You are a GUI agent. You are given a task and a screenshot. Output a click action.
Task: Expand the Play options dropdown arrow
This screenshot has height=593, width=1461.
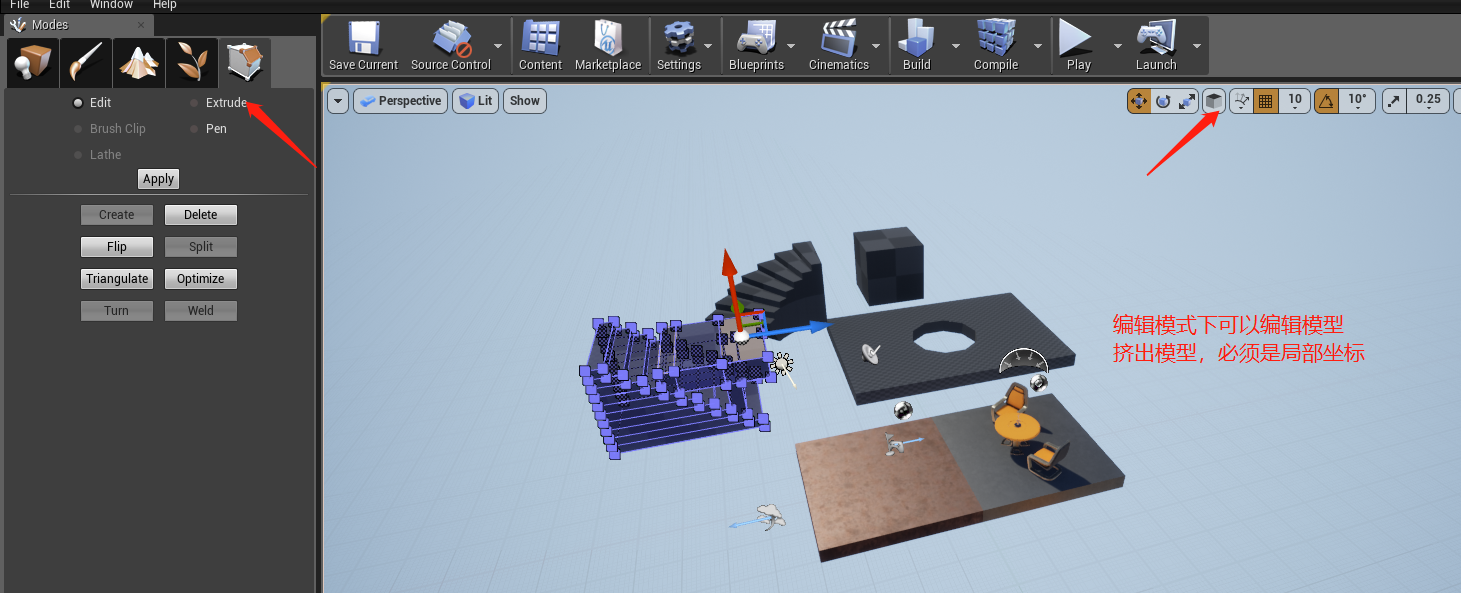pos(1118,46)
